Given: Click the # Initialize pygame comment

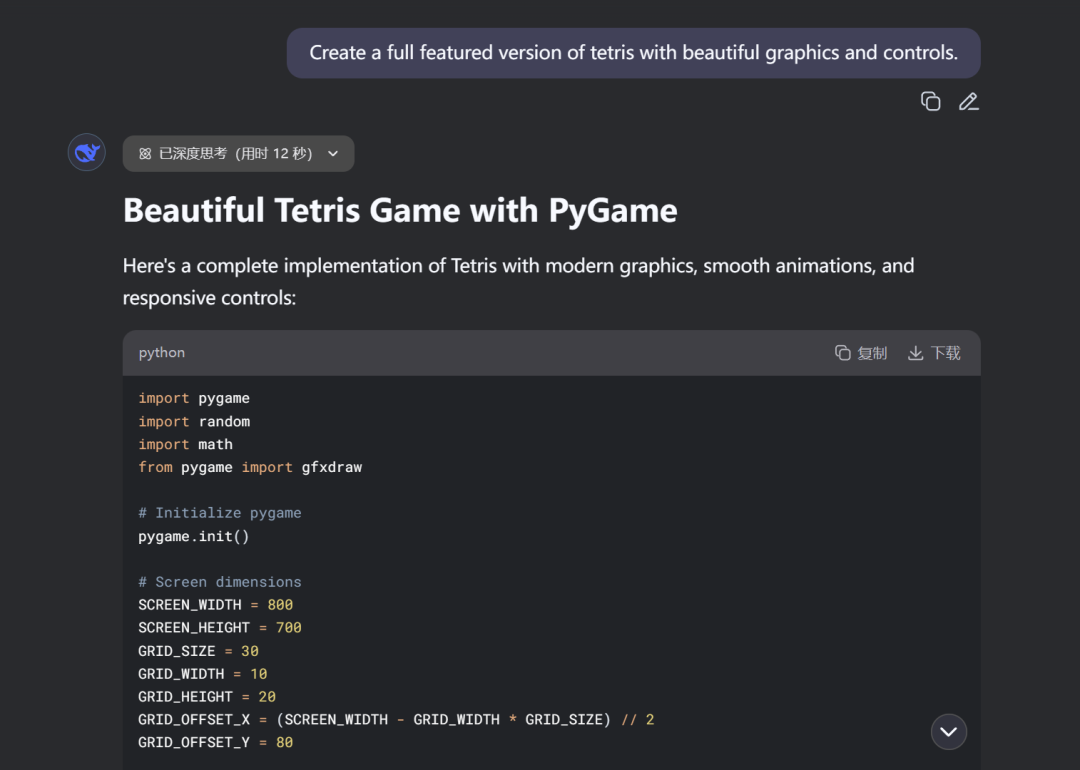Looking at the screenshot, I should [220, 513].
